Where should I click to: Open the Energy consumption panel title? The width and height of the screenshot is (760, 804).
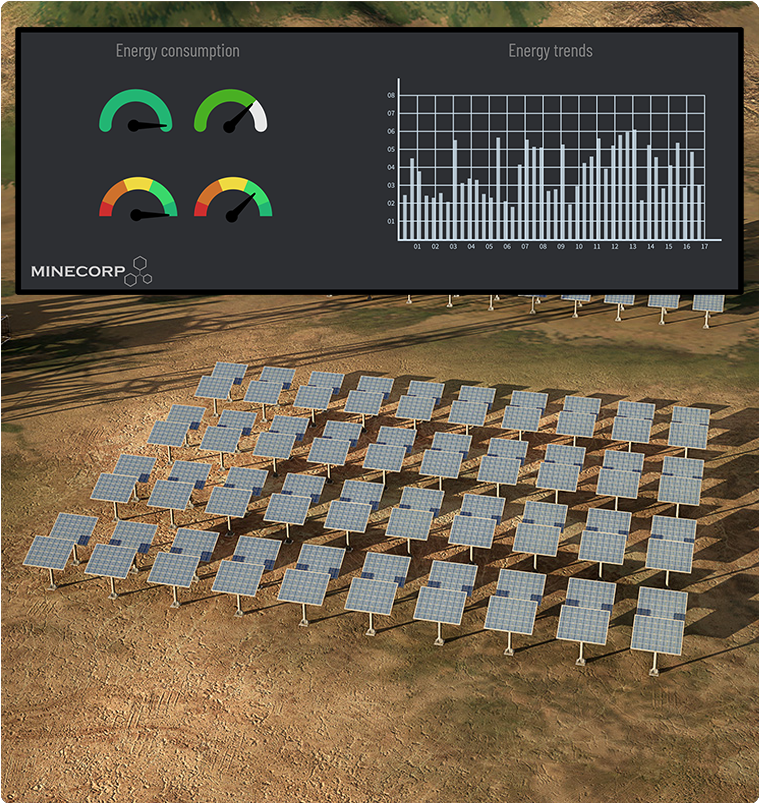click(x=177, y=51)
